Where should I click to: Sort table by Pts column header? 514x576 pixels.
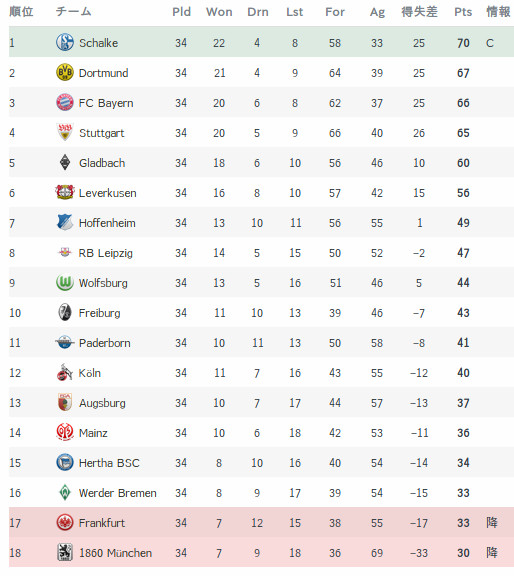pos(463,12)
